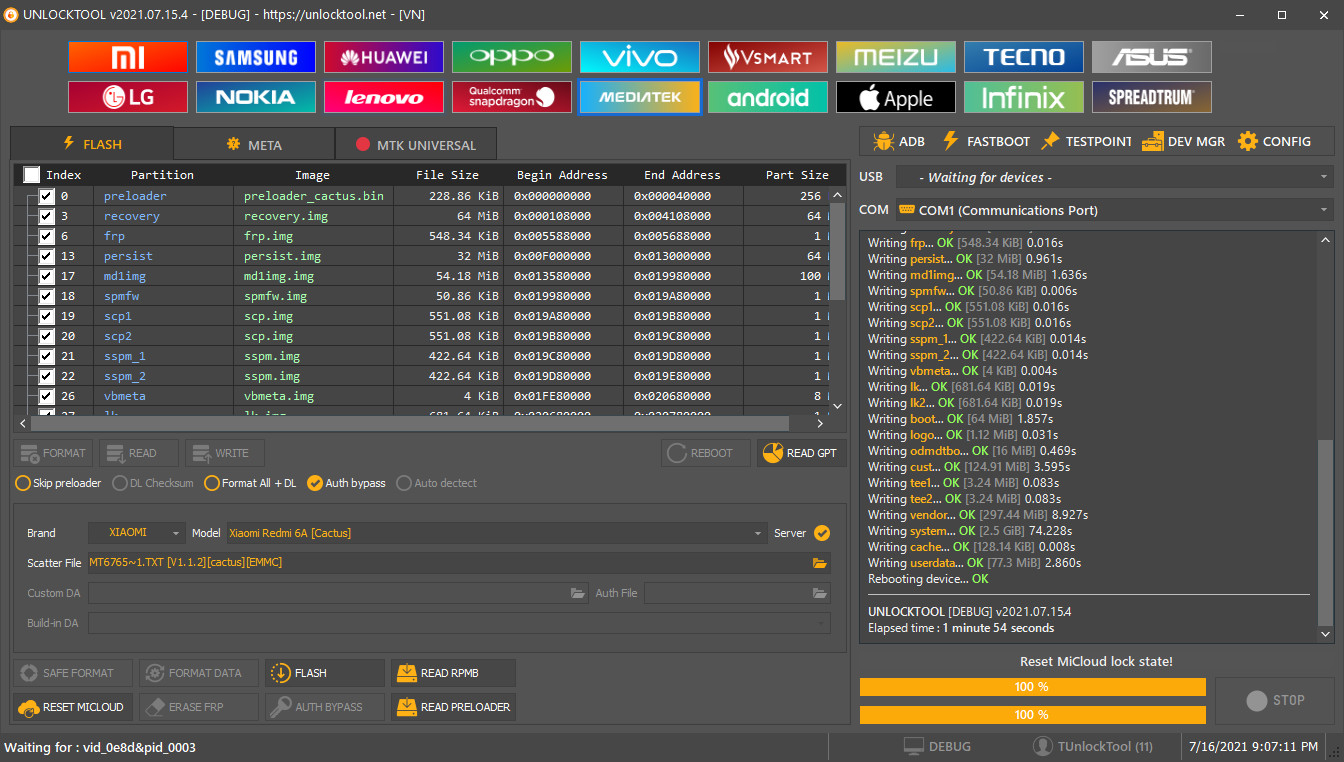The height and width of the screenshot is (762, 1344).
Task: Choose the Tecno brand tile
Action: pyautogui.click(x=1024, y=57)
